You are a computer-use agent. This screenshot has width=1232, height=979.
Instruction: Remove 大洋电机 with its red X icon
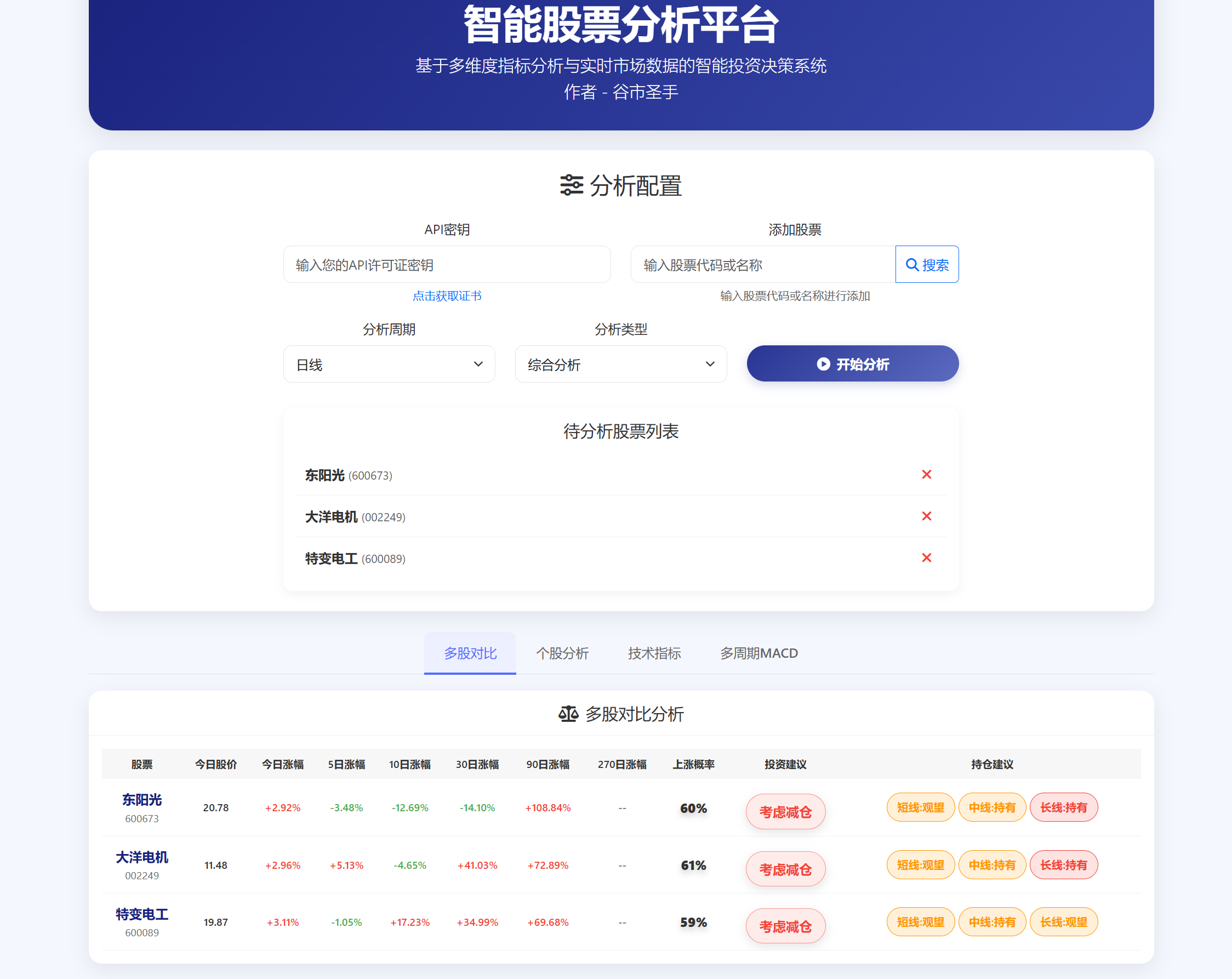926,516
